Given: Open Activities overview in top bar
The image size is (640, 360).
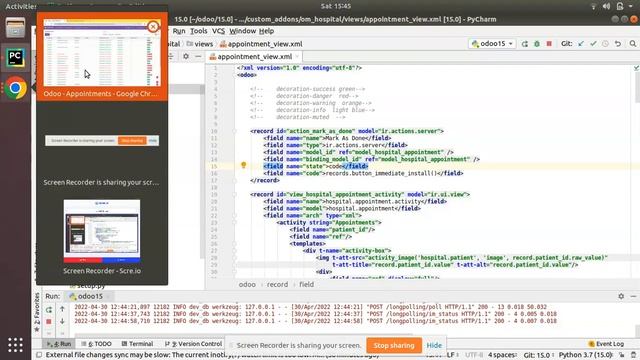Looking at the screenshot, I should (x=21, y=6).
